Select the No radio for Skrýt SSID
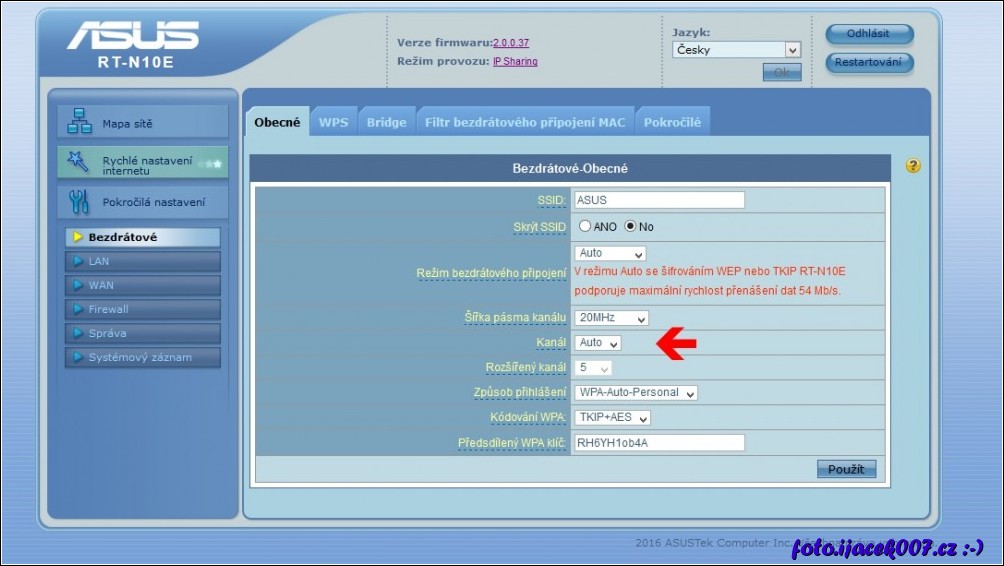Viewport: 1004px width, 566px height. pyautogui.click(x=630, y=227)
